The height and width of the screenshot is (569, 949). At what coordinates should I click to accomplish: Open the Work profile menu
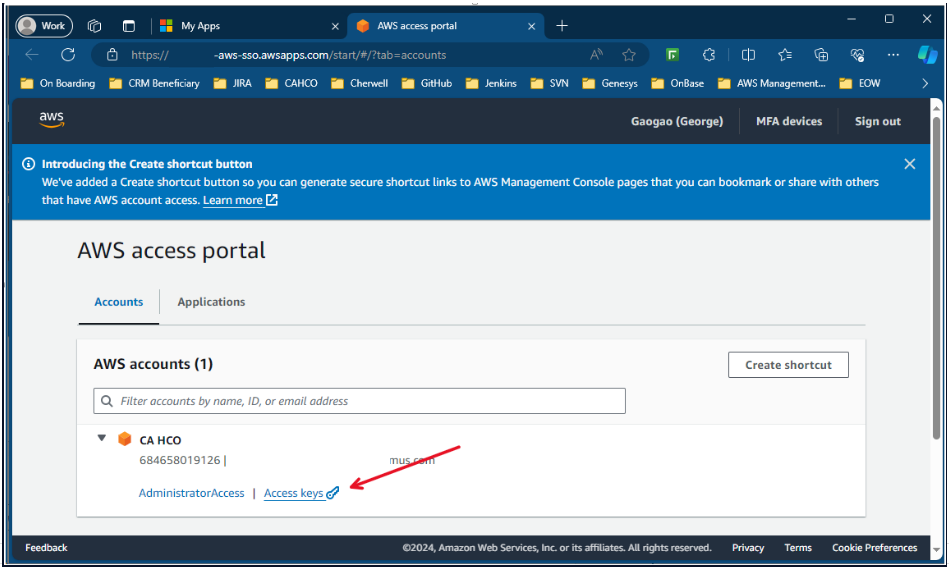(x=44, y=26)
